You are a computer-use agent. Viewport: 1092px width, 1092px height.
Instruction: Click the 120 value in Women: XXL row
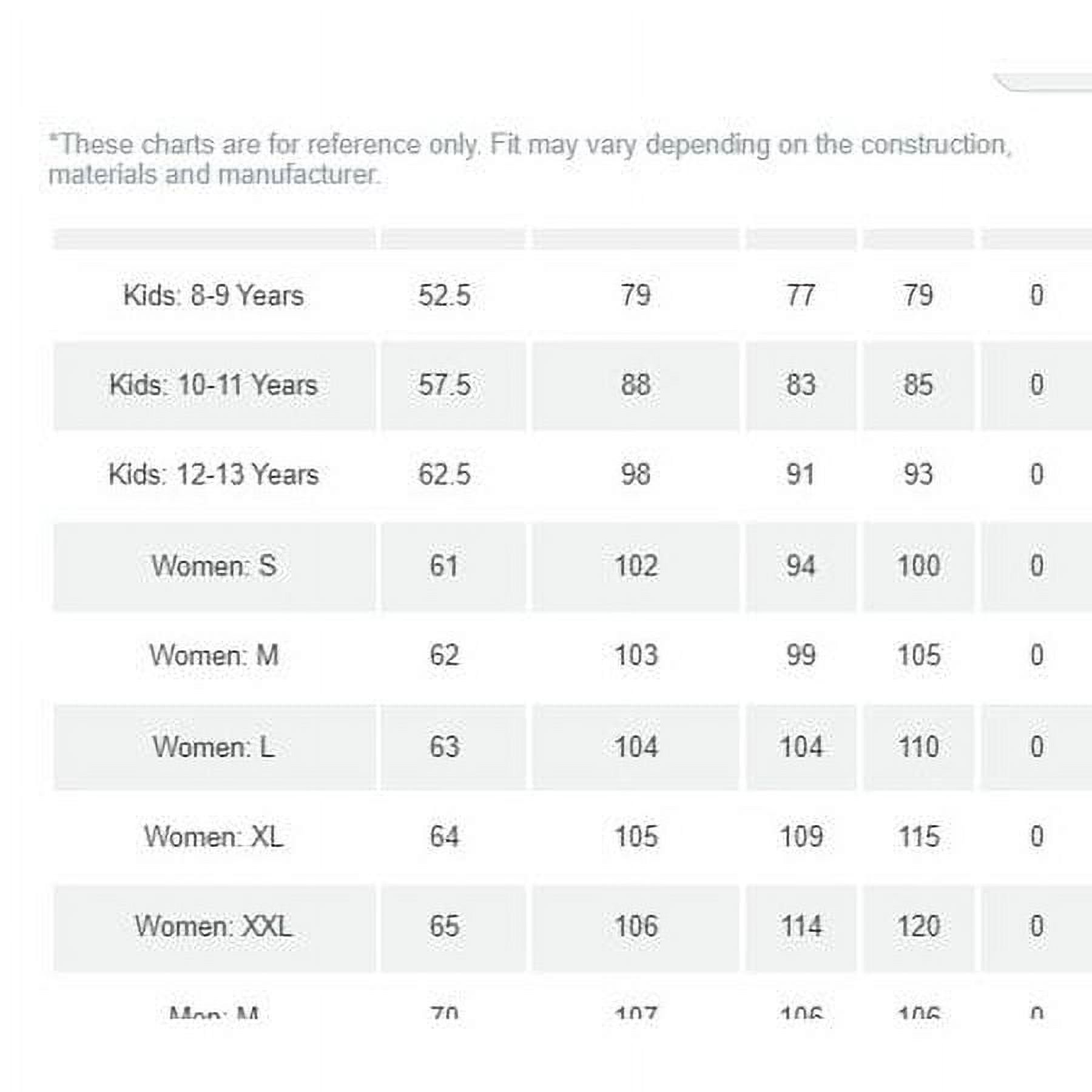tap(918, 926)
